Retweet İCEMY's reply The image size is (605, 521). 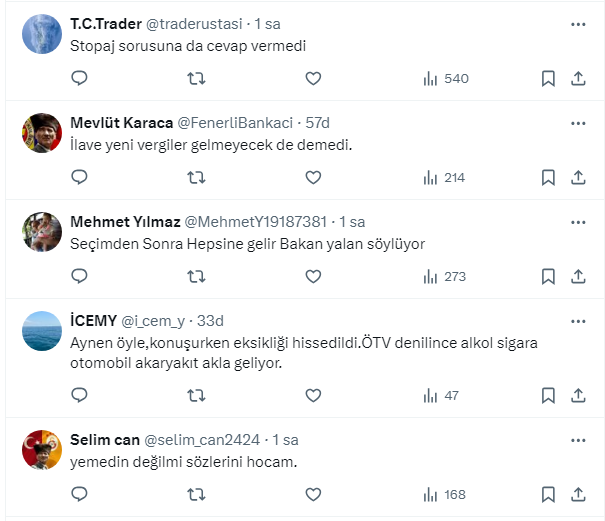197,395
